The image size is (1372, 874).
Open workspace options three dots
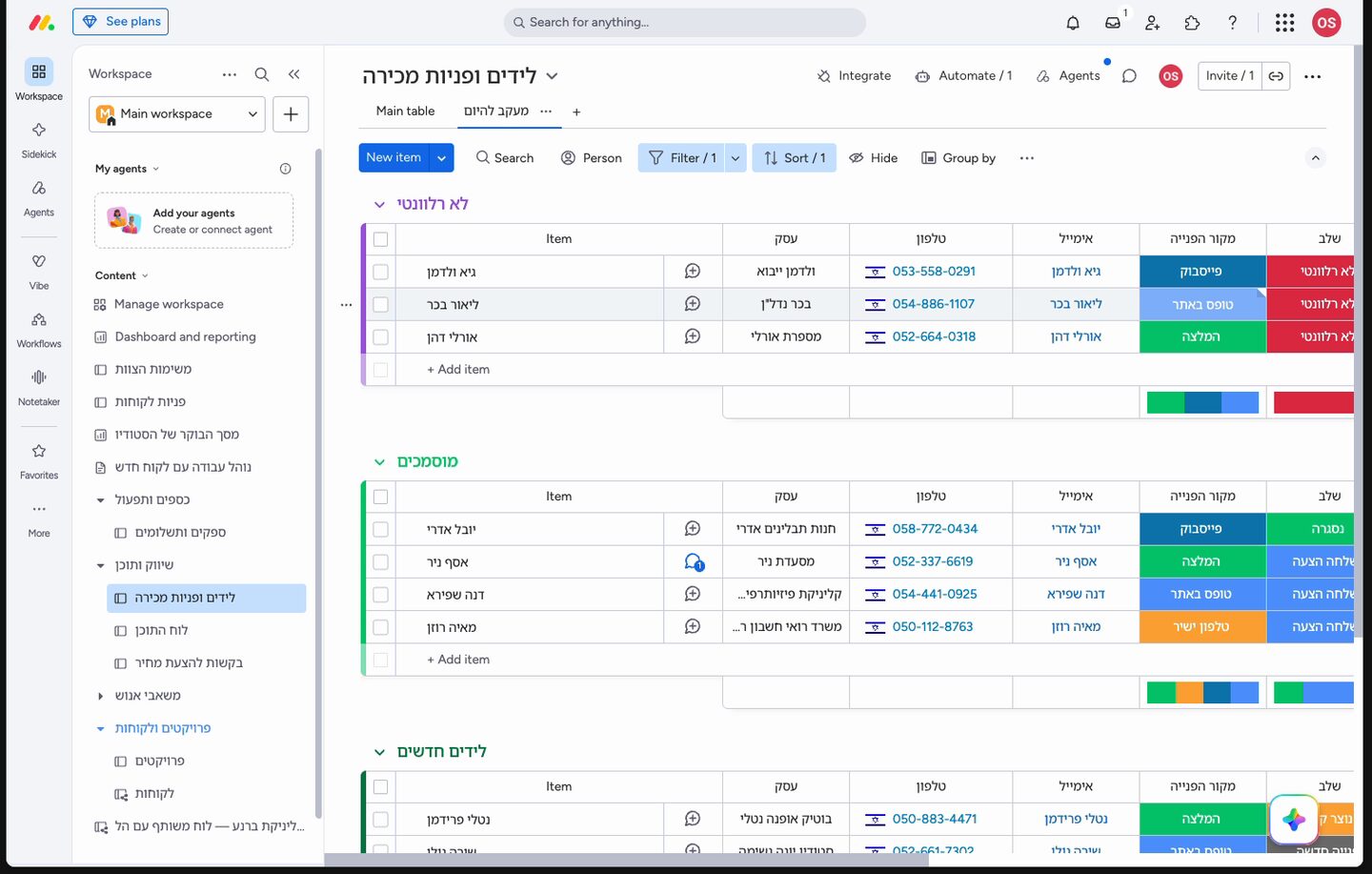point(230,74)
